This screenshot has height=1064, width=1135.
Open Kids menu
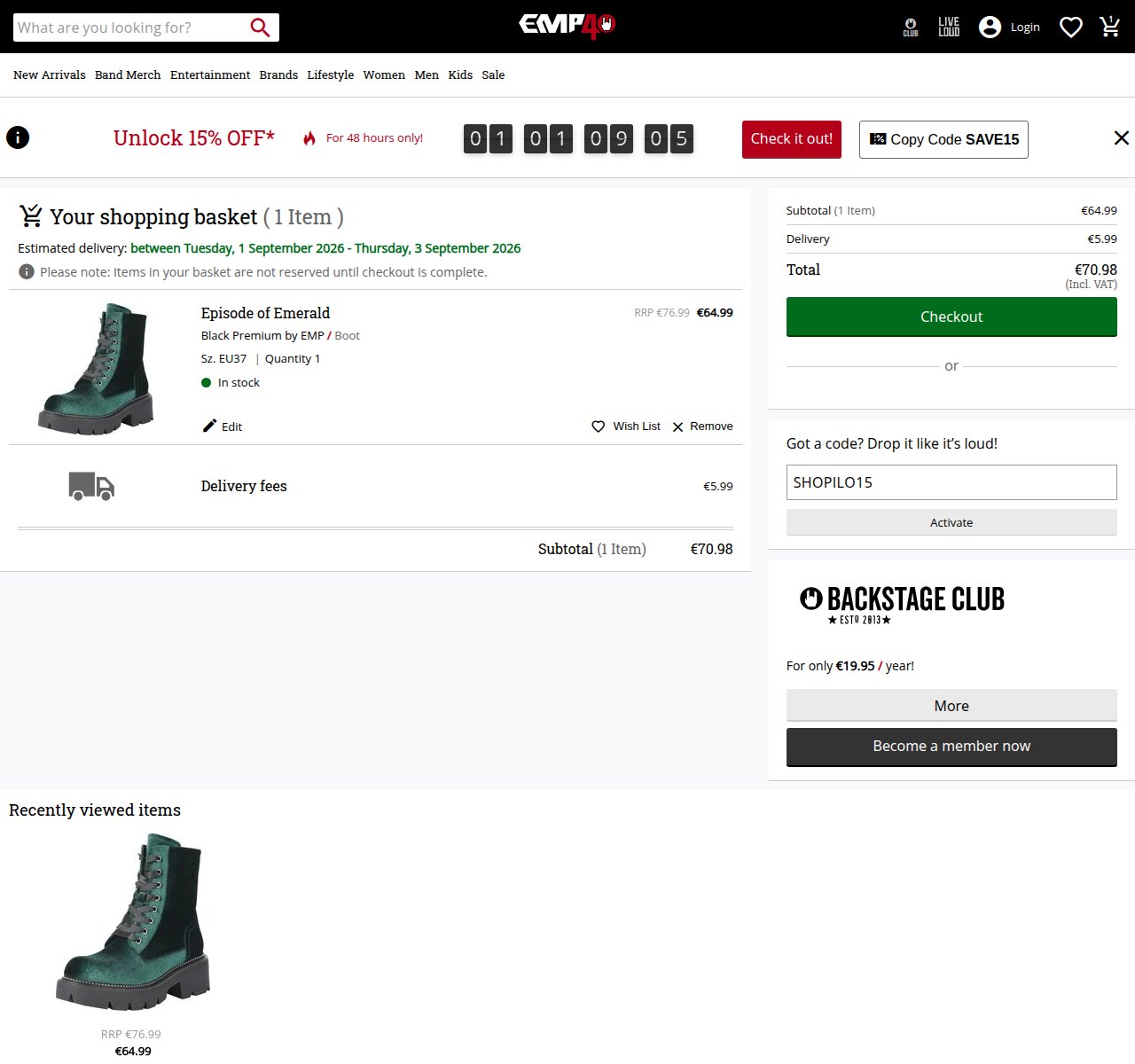point(460,75)
